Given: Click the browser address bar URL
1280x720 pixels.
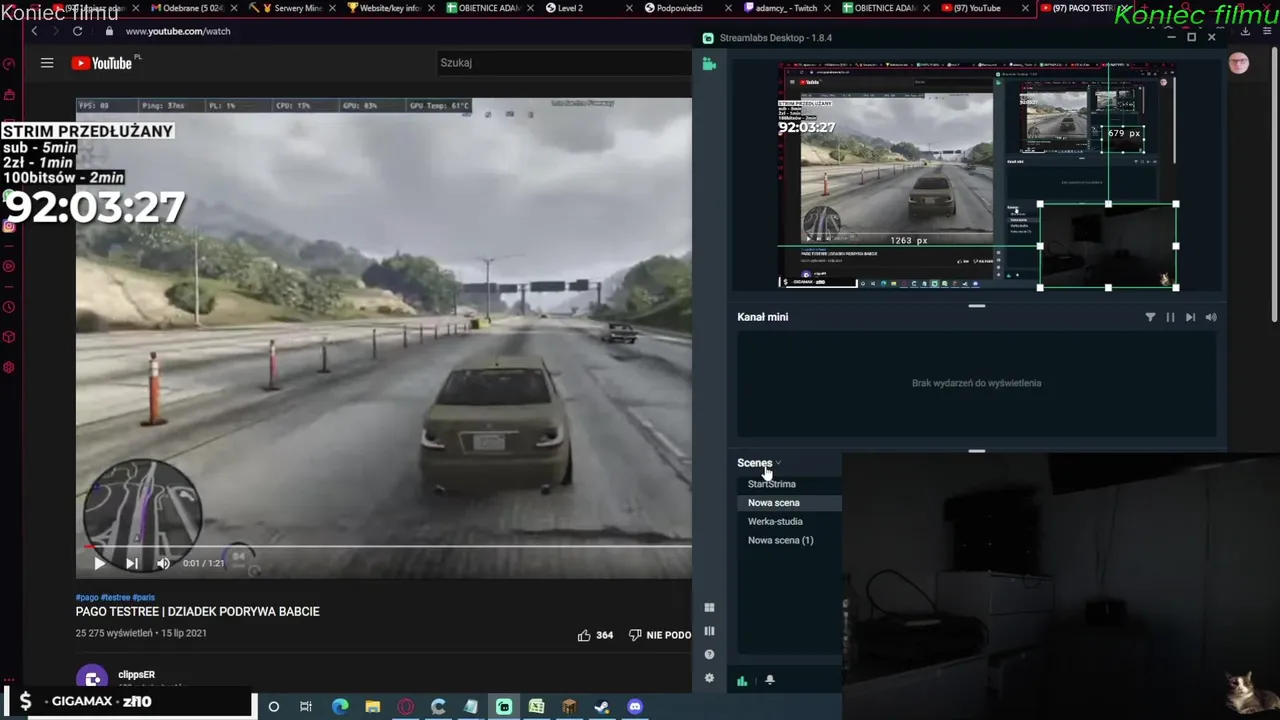Looking at the screenshot, I should pos(178,31).
